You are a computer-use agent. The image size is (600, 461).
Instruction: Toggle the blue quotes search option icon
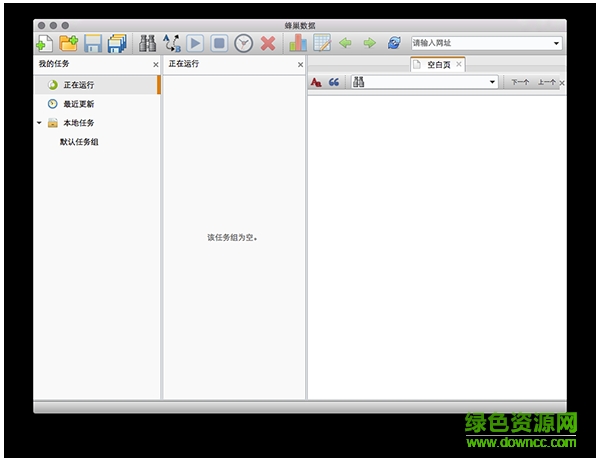pos(334,82)
